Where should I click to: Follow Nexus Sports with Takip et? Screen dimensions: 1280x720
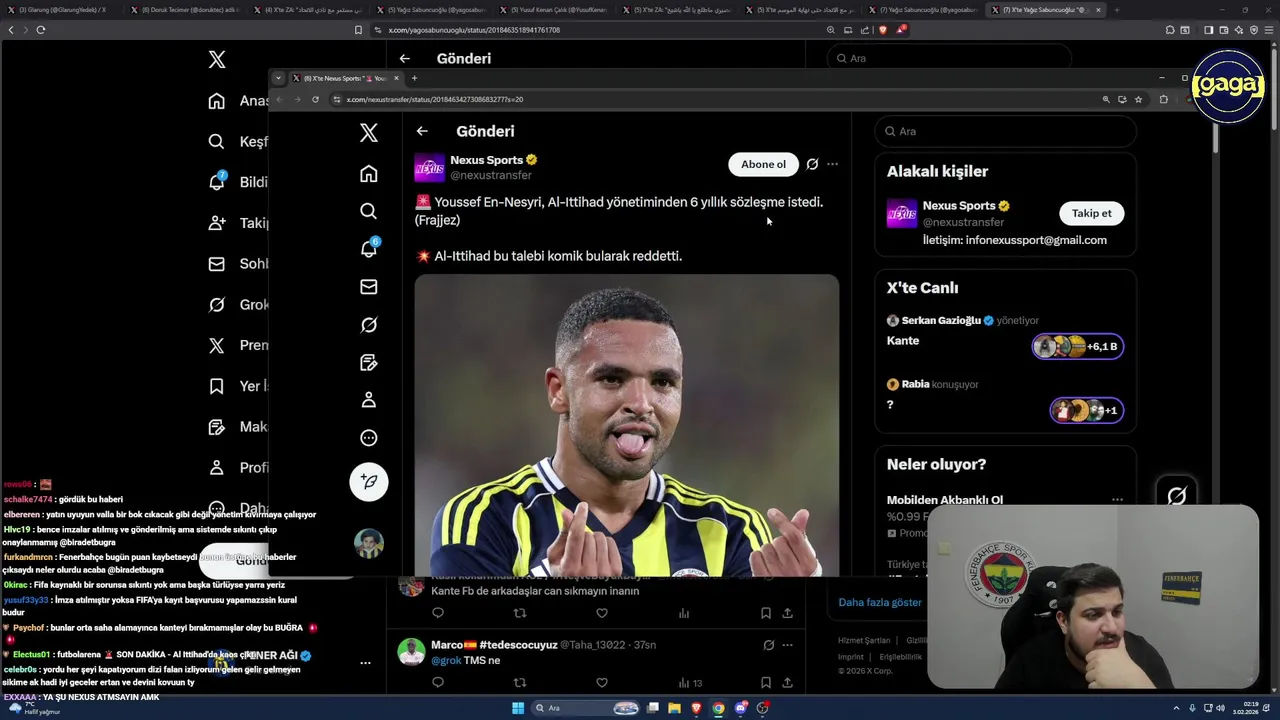click(1091, 213)
